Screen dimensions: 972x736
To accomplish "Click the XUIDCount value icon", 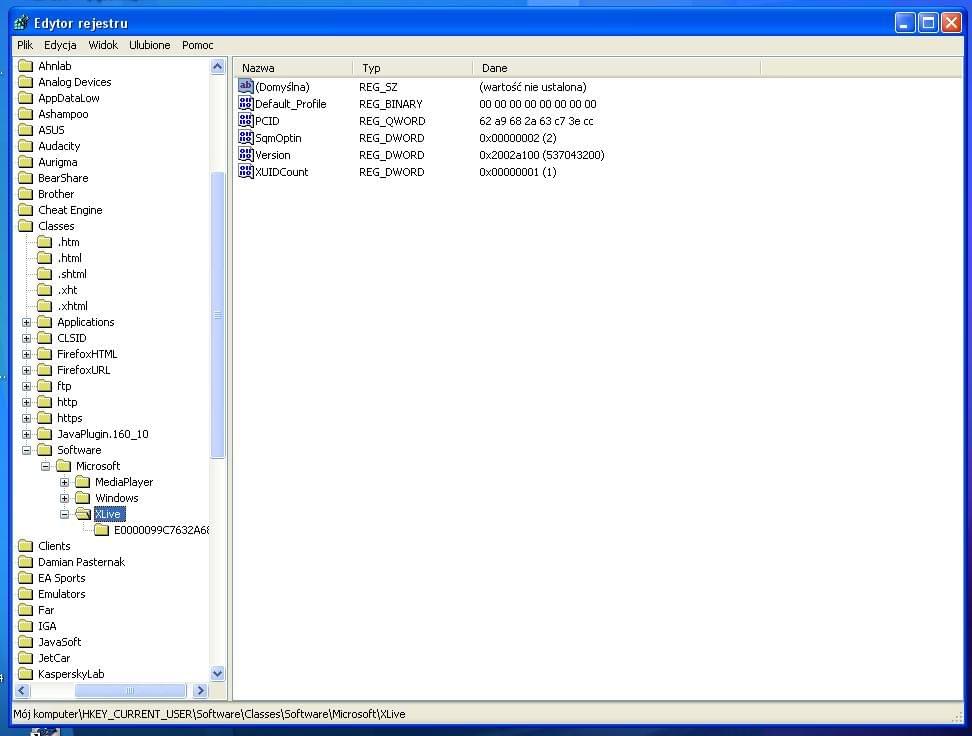I will point(246,172).
